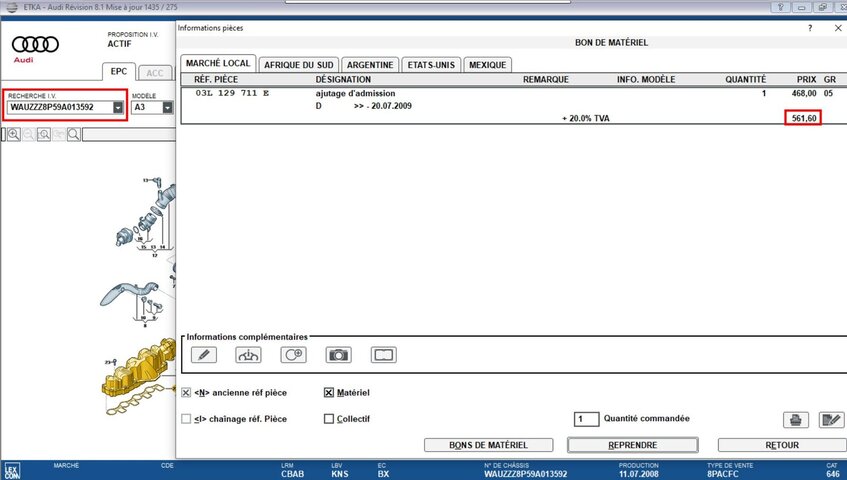Click the designation ajutage d'admission

(x=355, y=93)
